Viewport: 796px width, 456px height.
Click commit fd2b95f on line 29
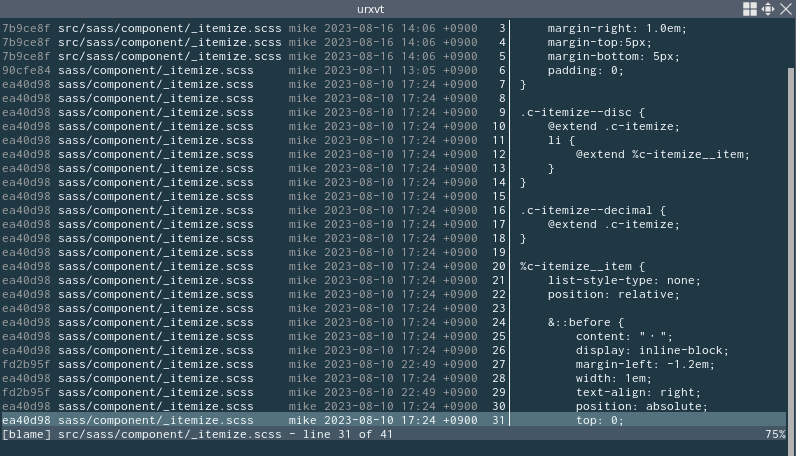coord(27,393)
